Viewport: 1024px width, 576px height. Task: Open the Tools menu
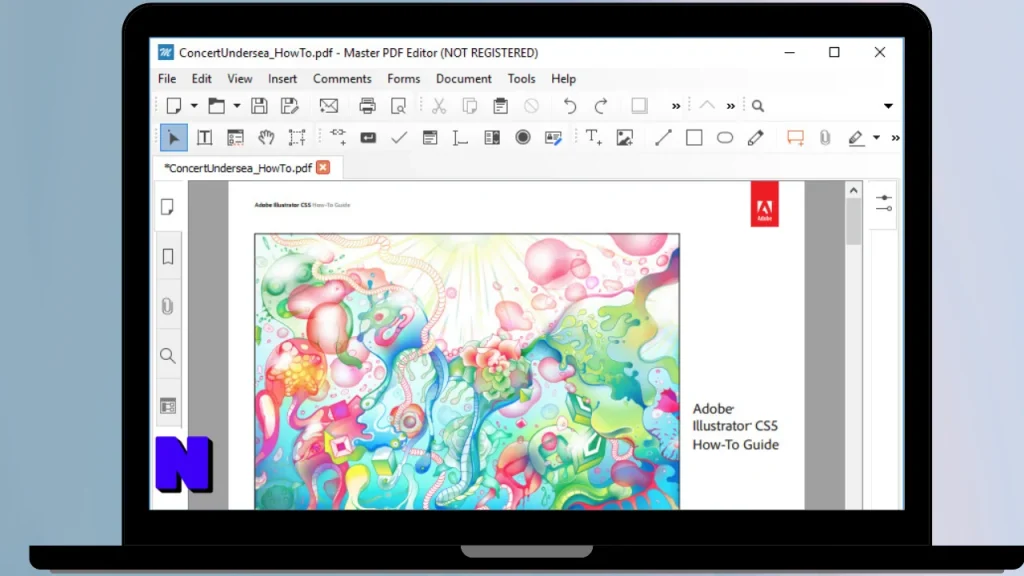click(x=521, y=78)
